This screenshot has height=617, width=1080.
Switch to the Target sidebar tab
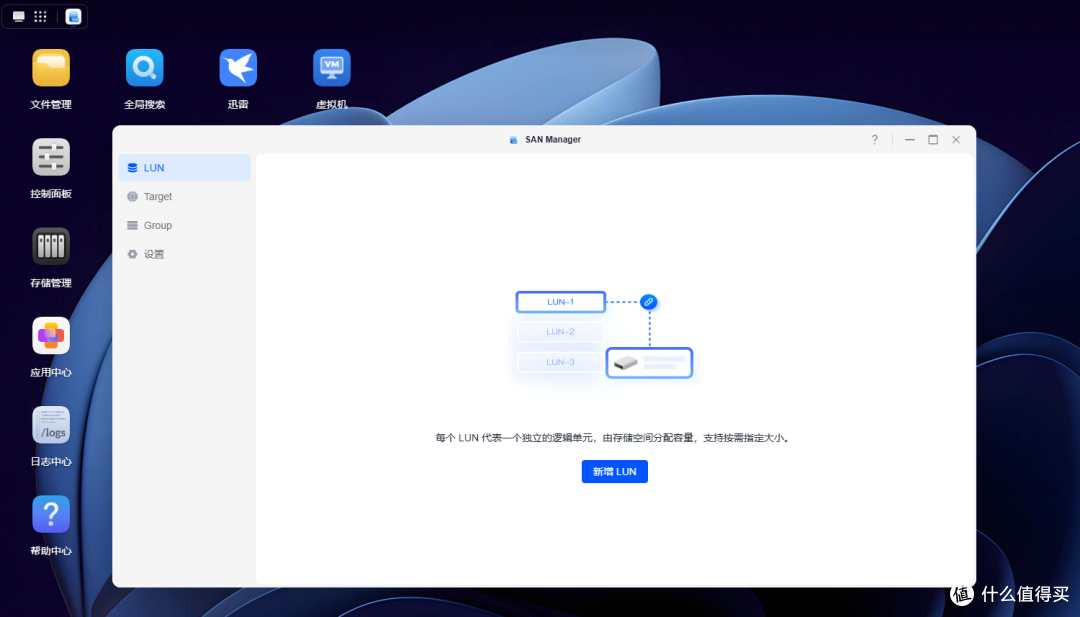[x=184, y=196]
